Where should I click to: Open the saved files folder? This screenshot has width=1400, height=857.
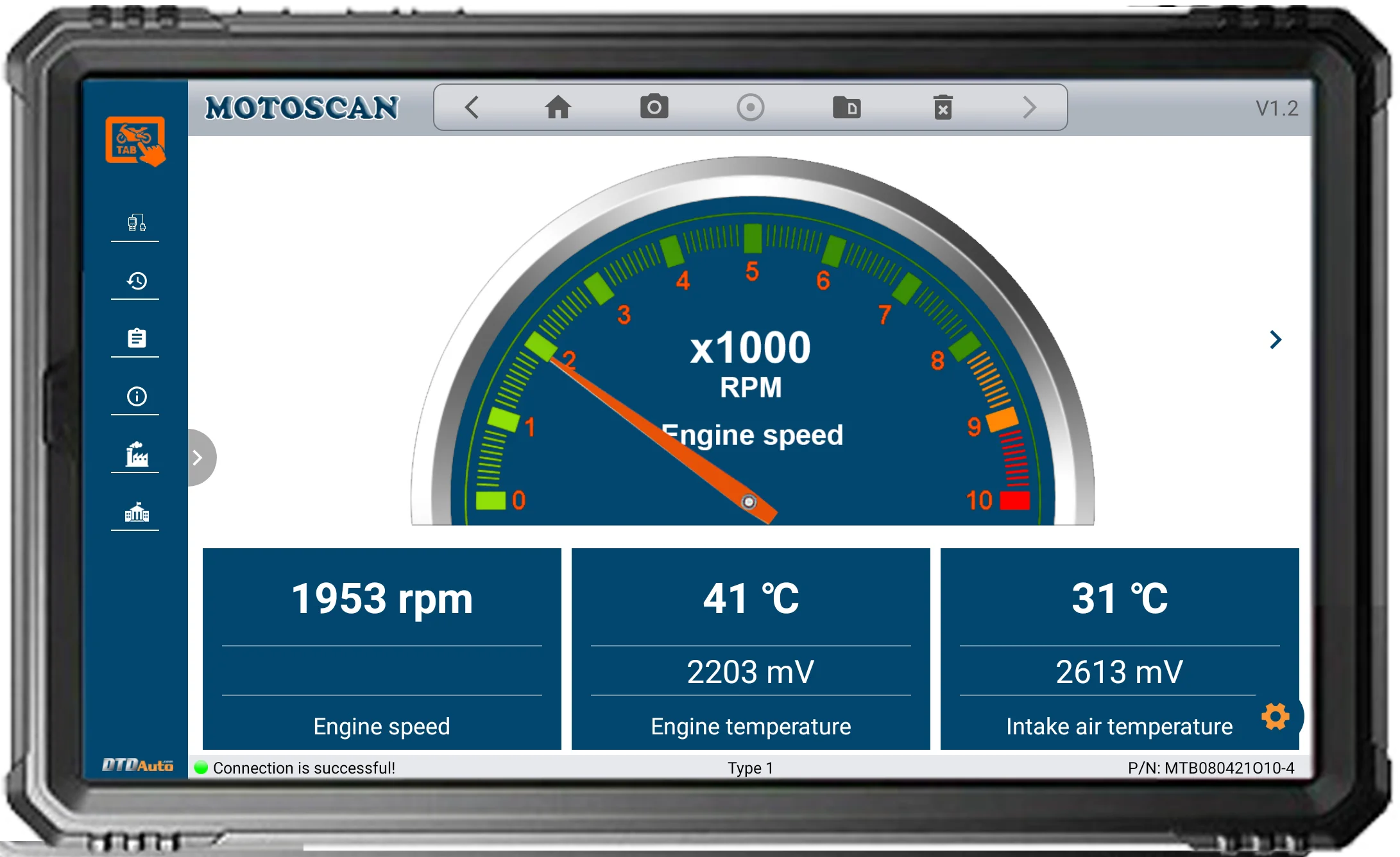(x=846, y=107)
